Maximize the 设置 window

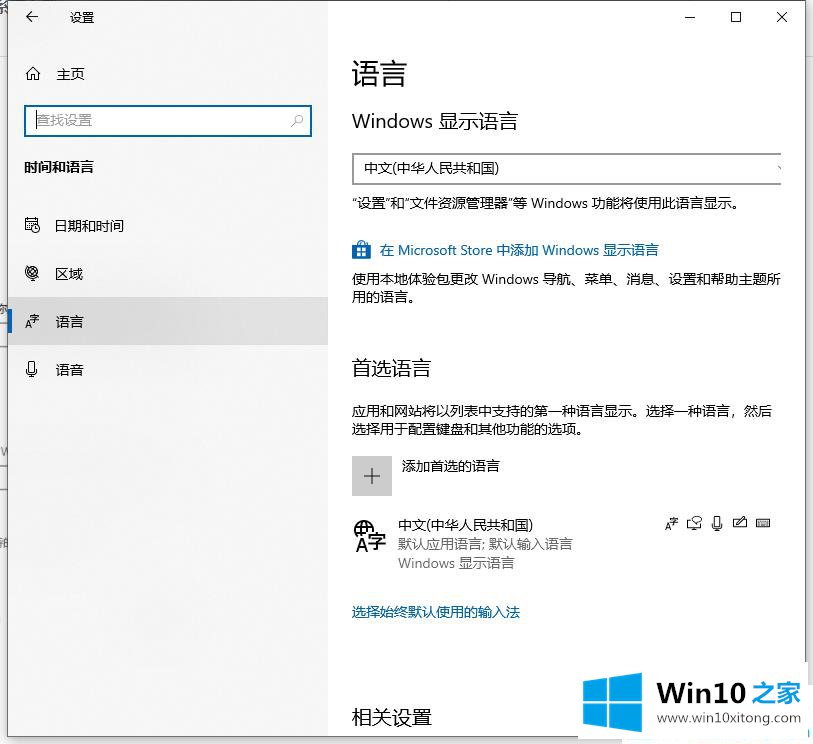click(736, 17)
